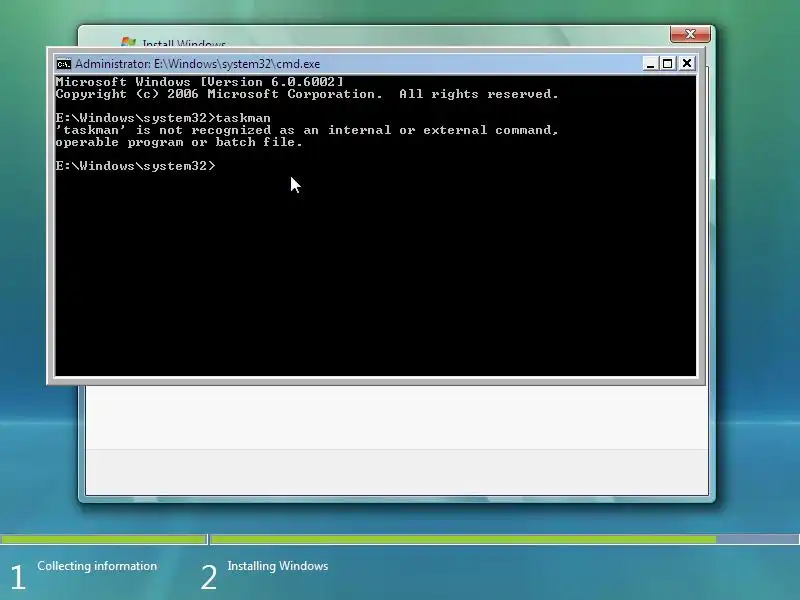The width and height of the screenshot is (800, 600).
Task: Close the Install Windows dialog behind
Action: click(x=690, y=34)
